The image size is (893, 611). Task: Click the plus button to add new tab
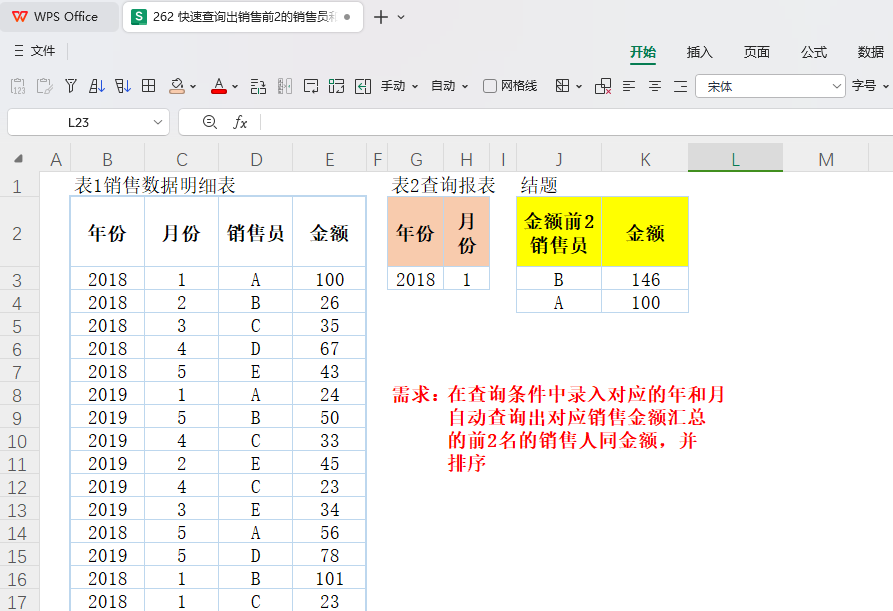[x=380, y=17]
